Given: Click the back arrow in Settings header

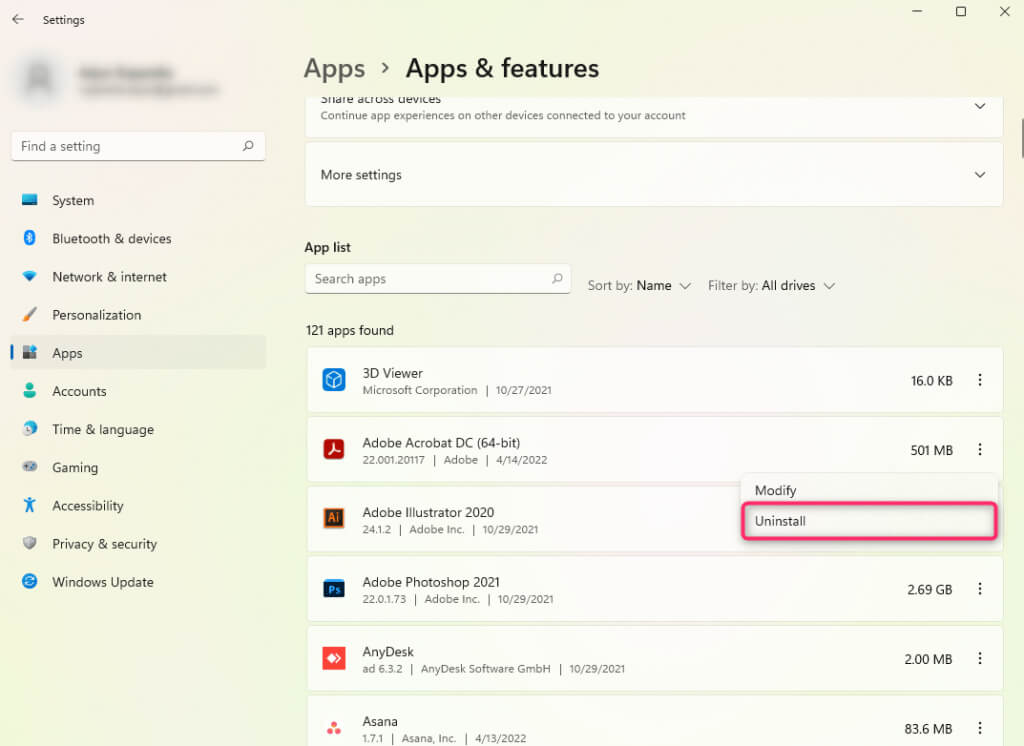Looking at the screenshot, I should pos(17,19).
